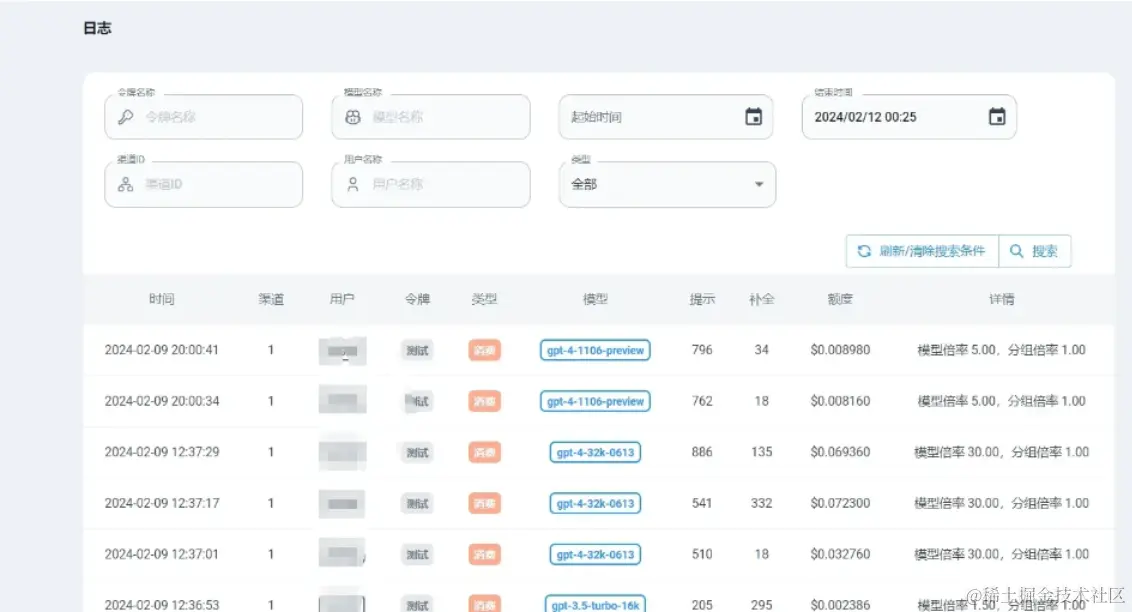Click the 日志 page title
This screenshot has width=1132, height=612.
pos(97,28)
